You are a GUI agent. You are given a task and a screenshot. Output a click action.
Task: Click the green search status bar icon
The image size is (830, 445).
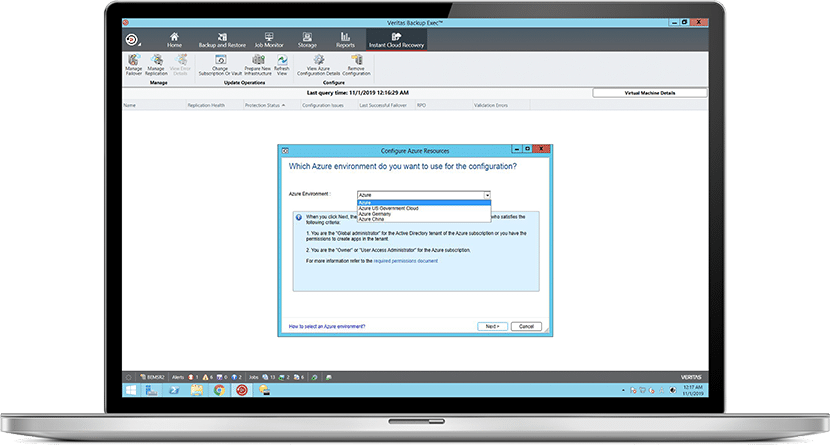(314, 377)
